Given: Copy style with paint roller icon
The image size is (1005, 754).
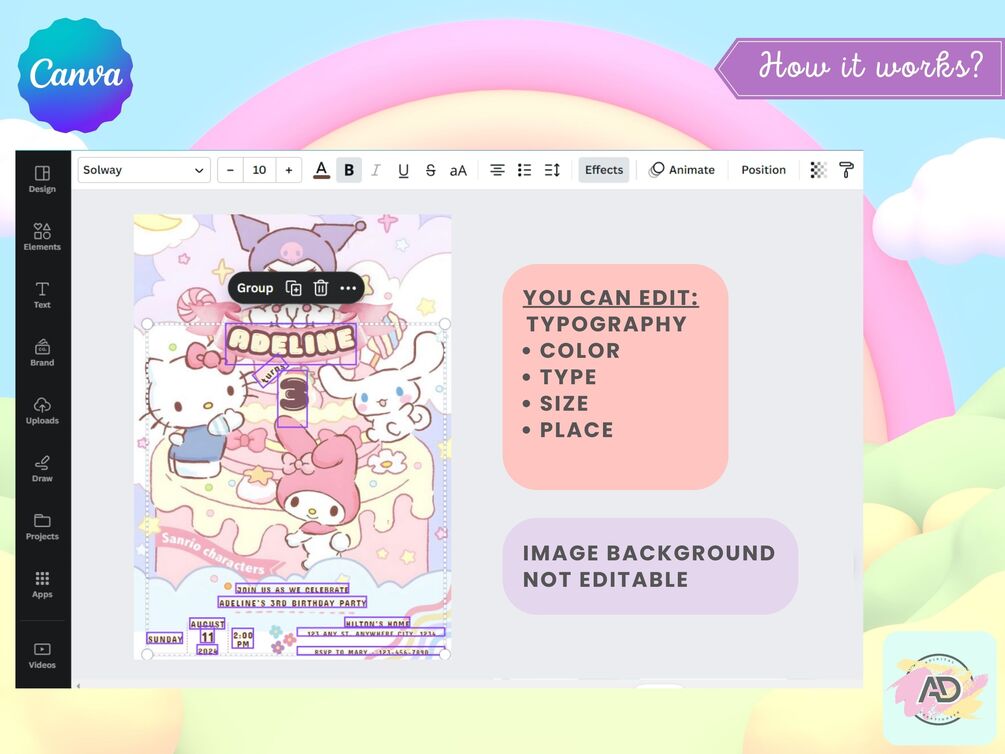Looking at the screenshot, I should [x=847, y=170].
